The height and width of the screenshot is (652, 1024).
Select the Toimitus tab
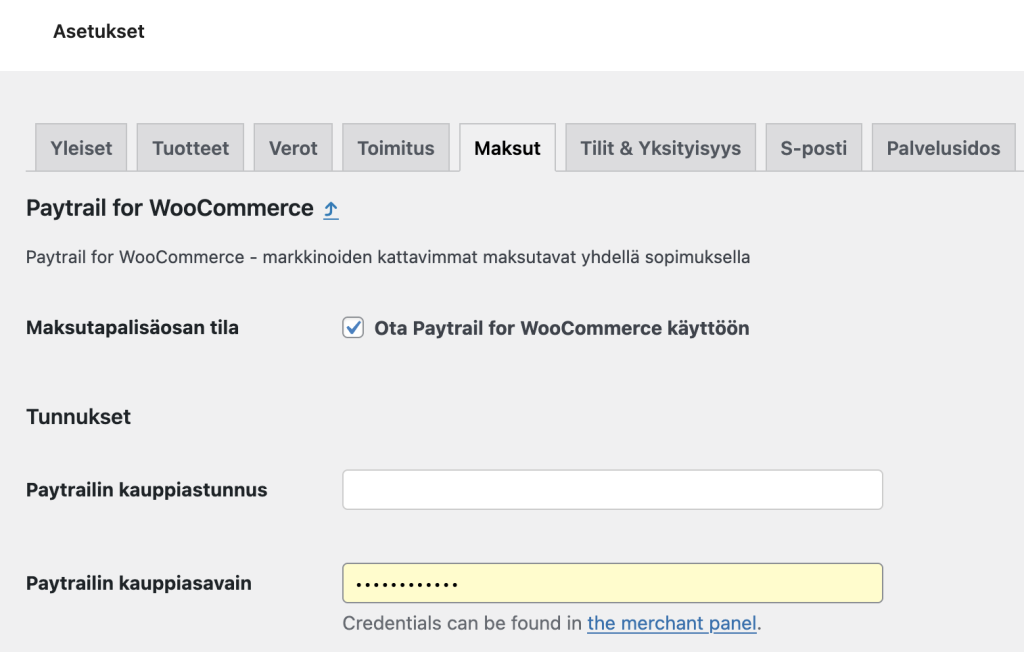point(396,148)
